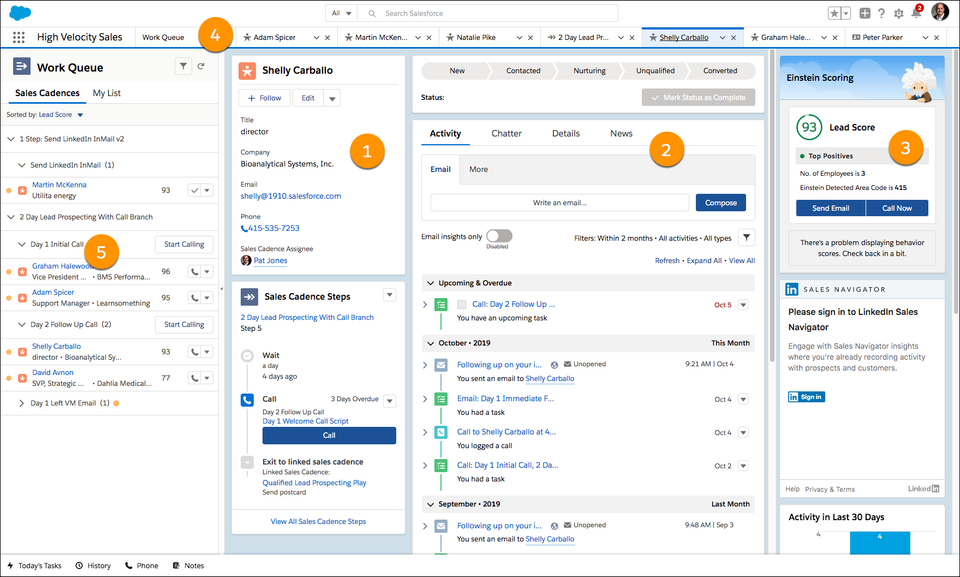This screenshot has height=577, width=960.
Task: View alerts with the notification bell icon
Action: click(917, 12)
